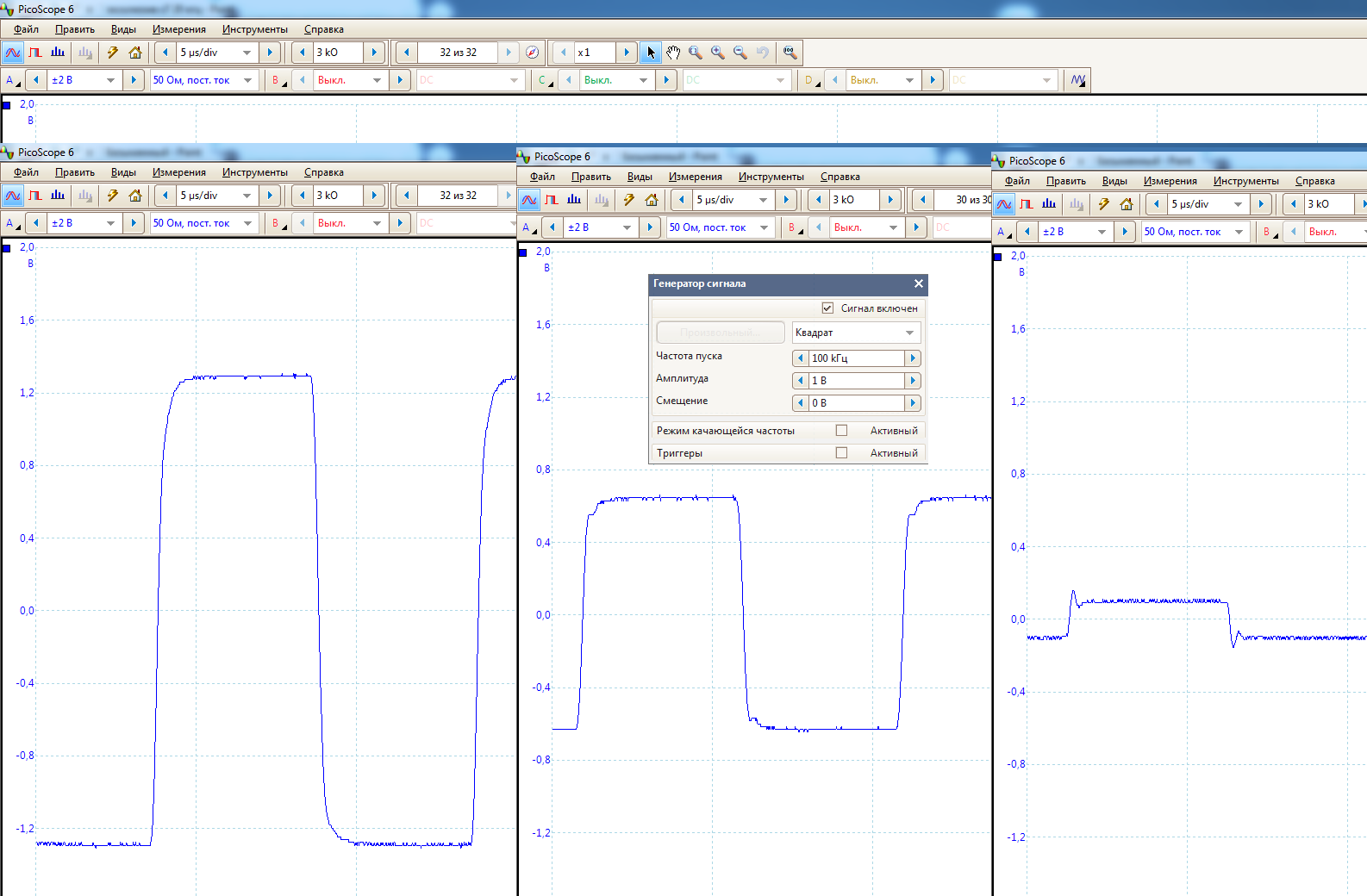Click the zoom-in magnifier in top window
This screenshot has height=896, width=1367.
click(x=718, y=53)
